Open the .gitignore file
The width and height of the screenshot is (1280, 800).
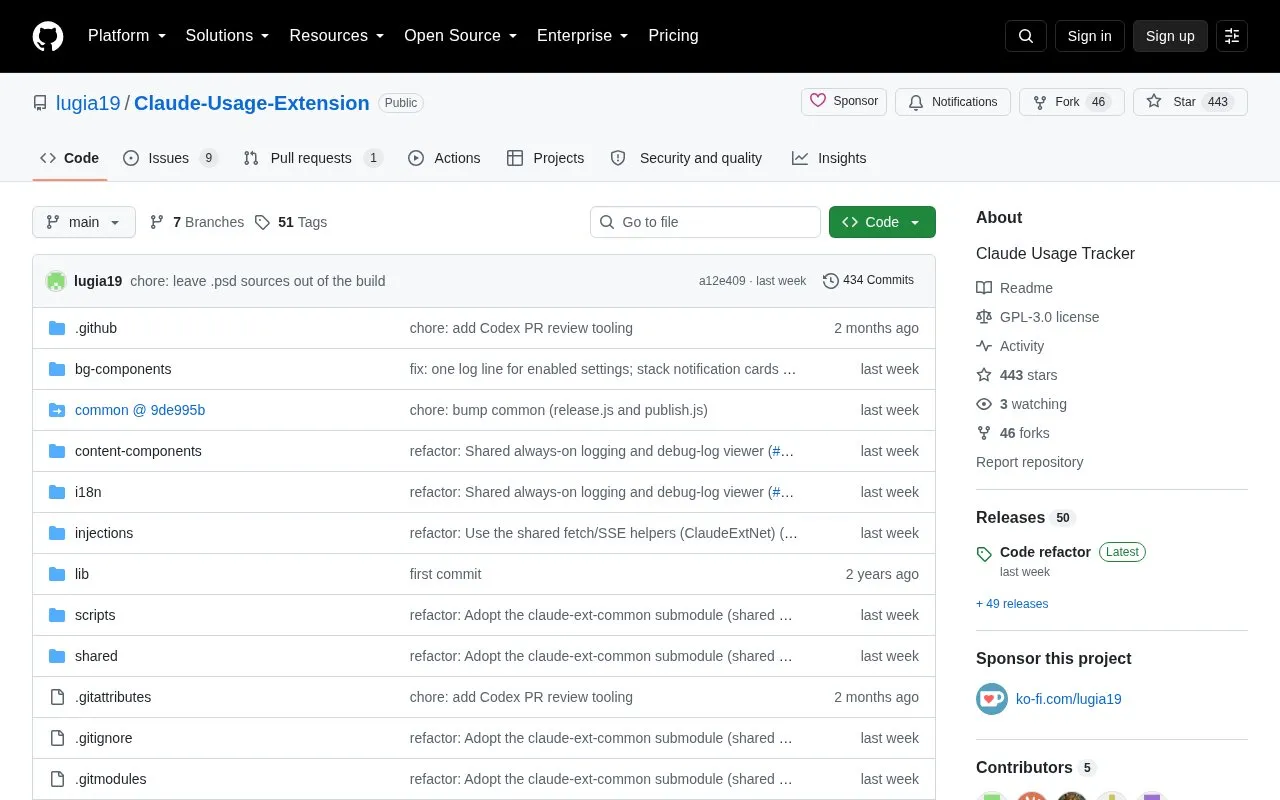104,738
